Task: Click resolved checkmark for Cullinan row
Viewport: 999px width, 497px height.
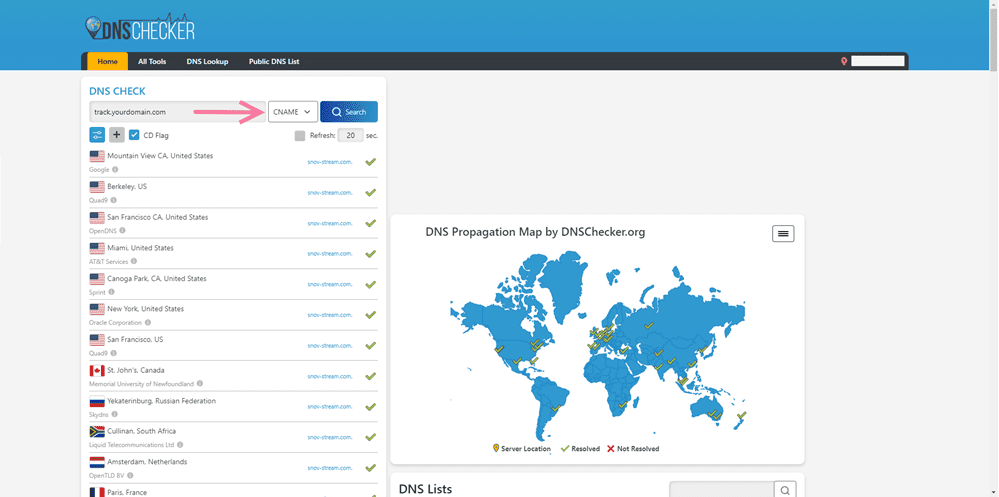Action: (x=370, y=437)
